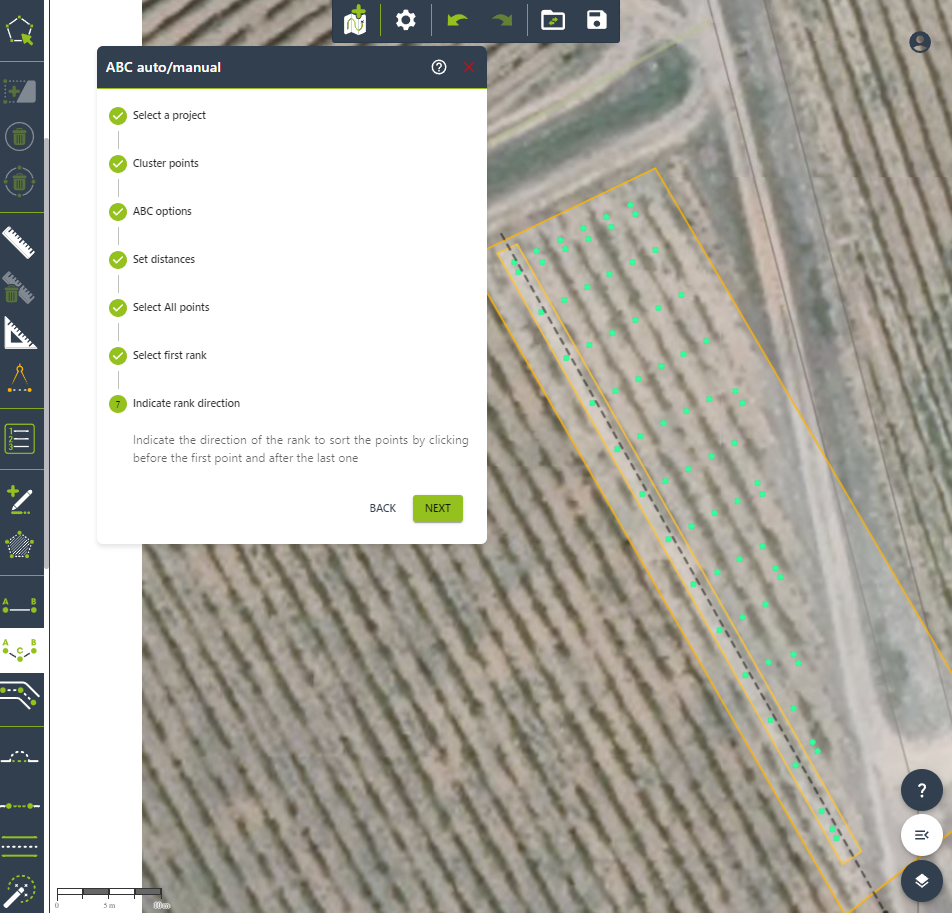This screenshot has width=952, height=913.
Task: Select the polygon selection tool
Action: point(20,30)
